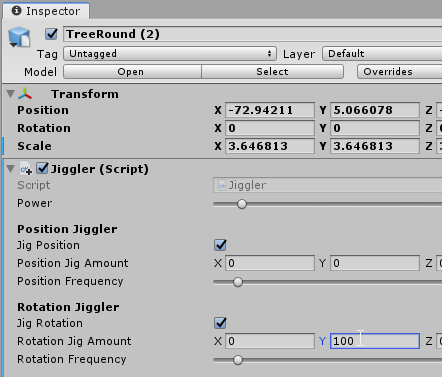The image size is (442, 377).
Task: Click the Select model button
Action: 272,72
